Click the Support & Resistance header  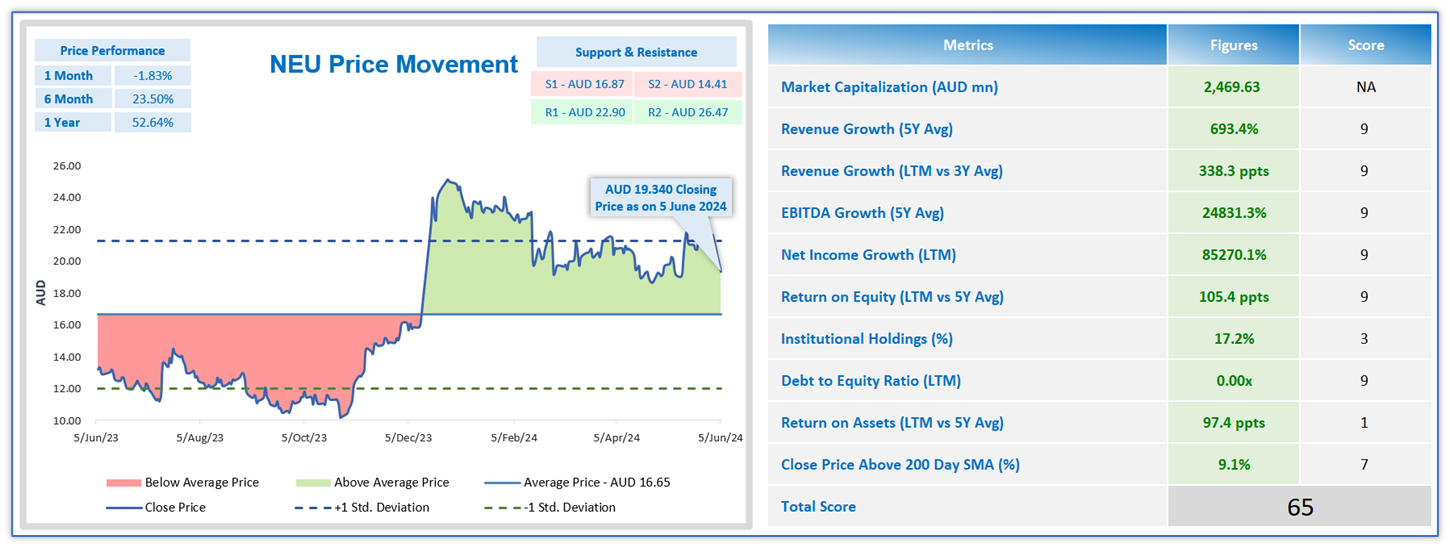[x=636, y=52]
